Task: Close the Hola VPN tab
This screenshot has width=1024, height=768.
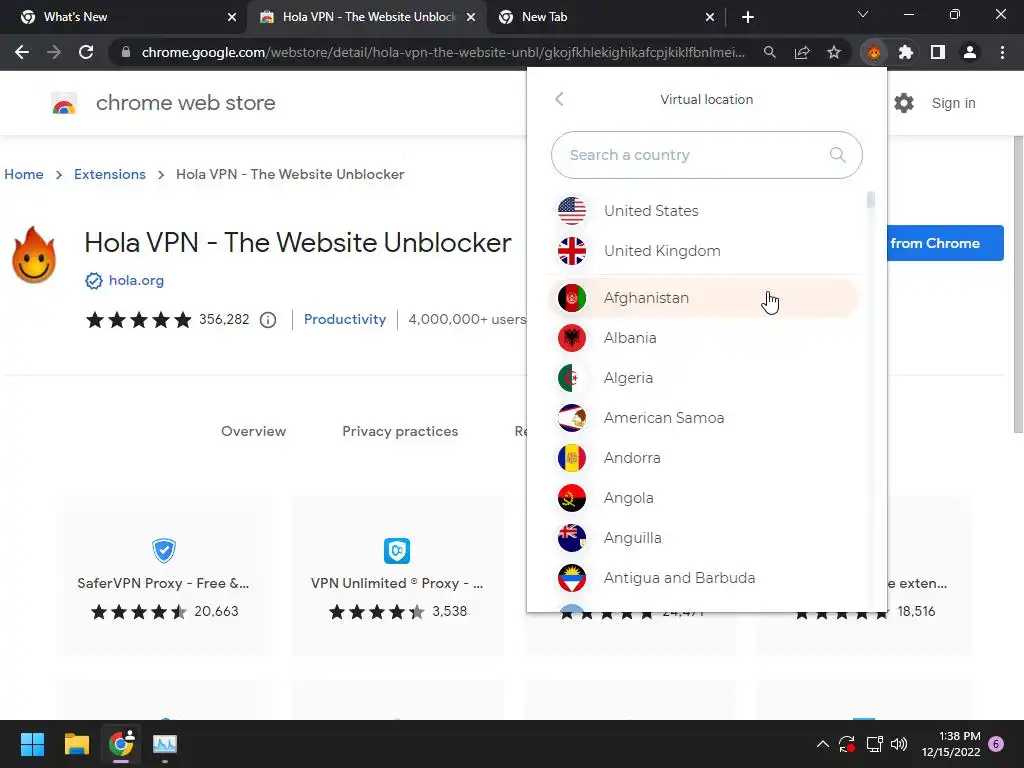Action: click(471, 17)
